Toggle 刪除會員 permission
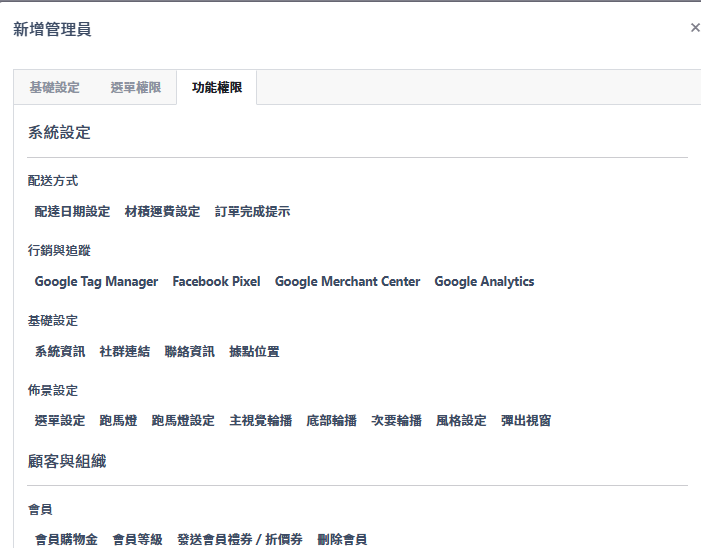Screen dimensions: 701x548 (342, 540)
